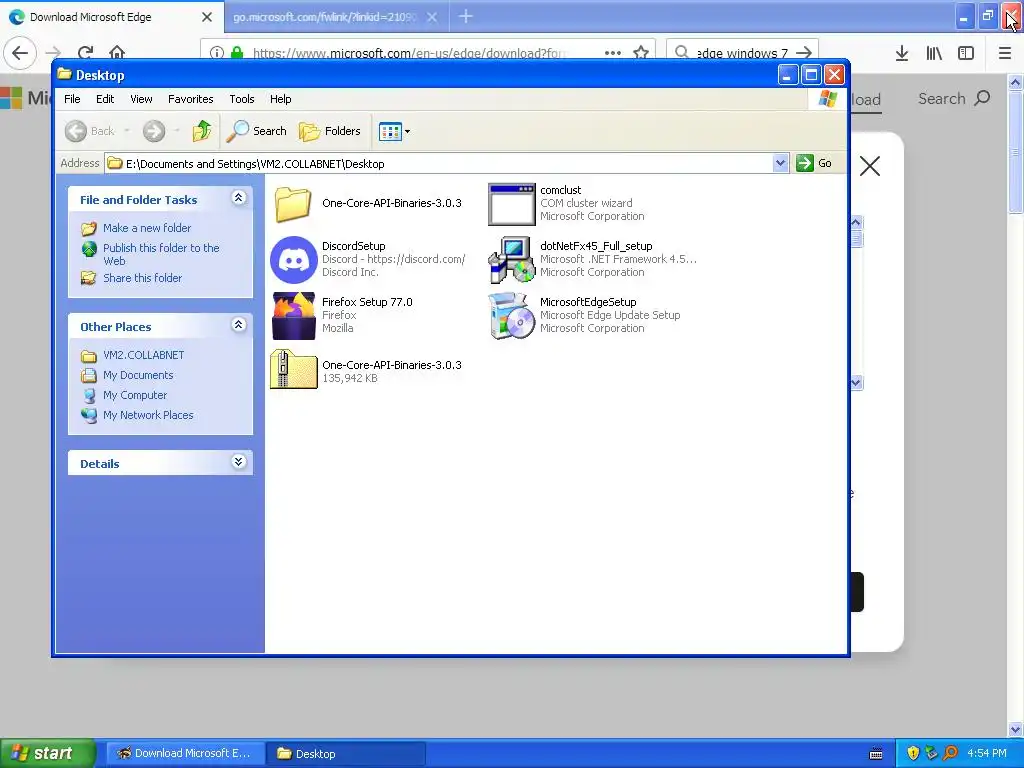Click the Explorer Forward arrow button
The width and height of the screenshot is (1024, 768).
tap(154, 131)
